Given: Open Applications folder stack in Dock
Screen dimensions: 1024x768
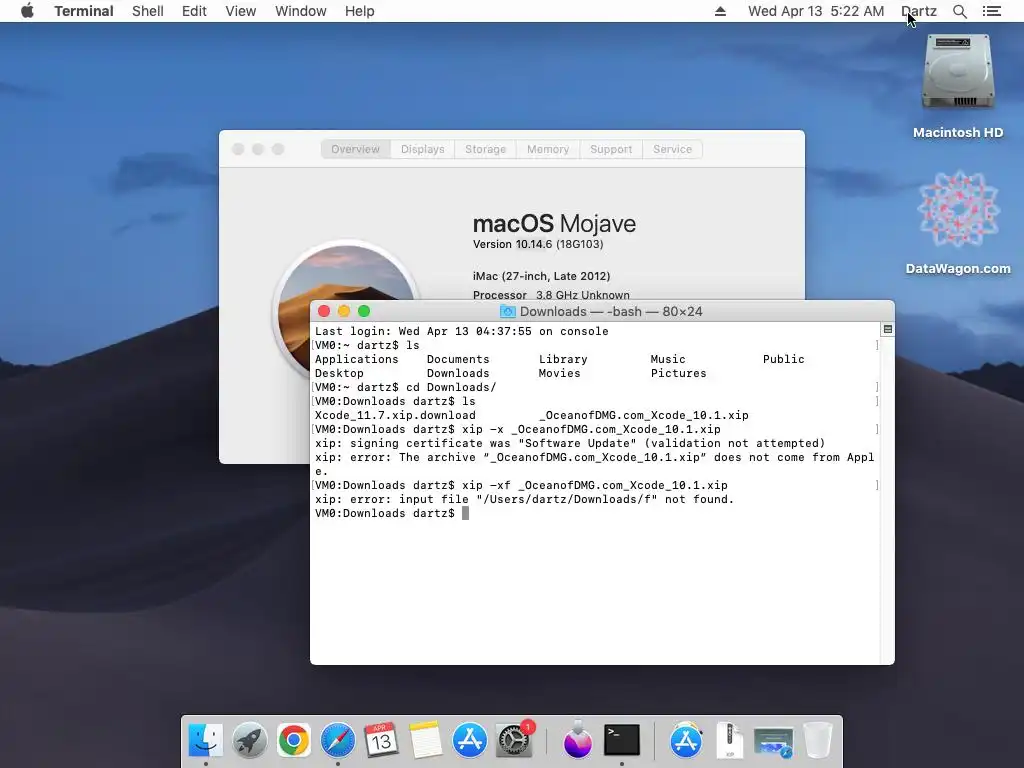Looking at the screenshot, I should 686,740.
